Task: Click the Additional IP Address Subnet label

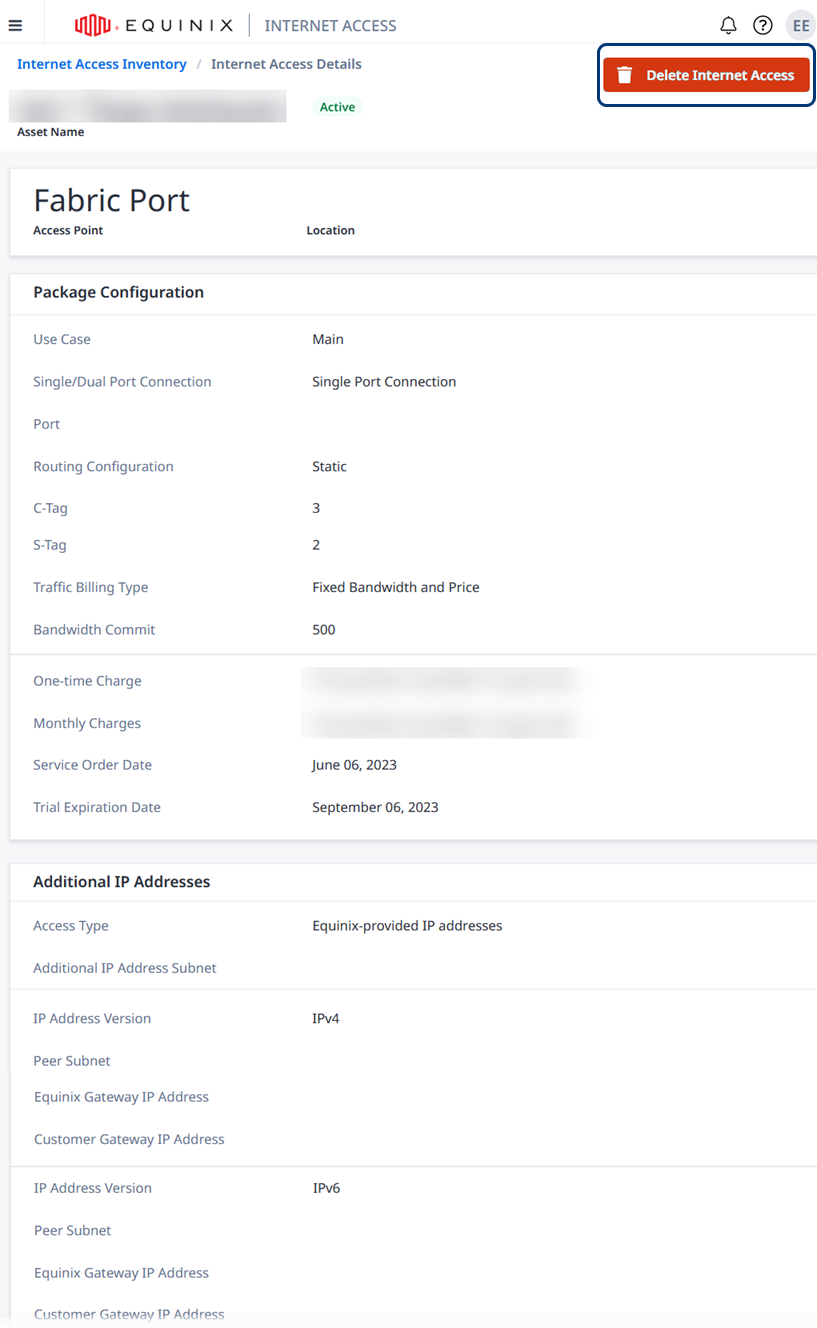Action: [125, 968]
